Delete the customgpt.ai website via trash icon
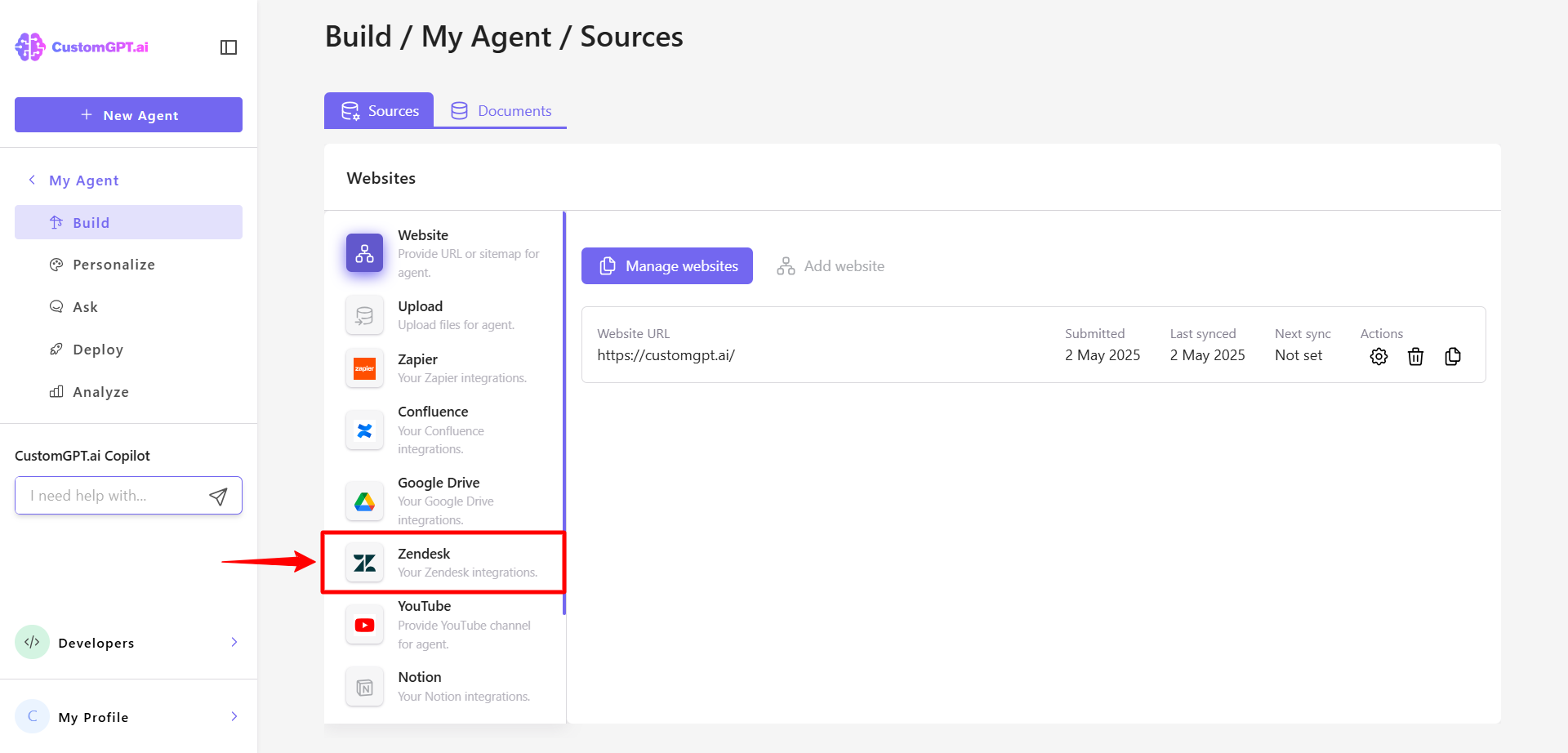 (1415, 356)
